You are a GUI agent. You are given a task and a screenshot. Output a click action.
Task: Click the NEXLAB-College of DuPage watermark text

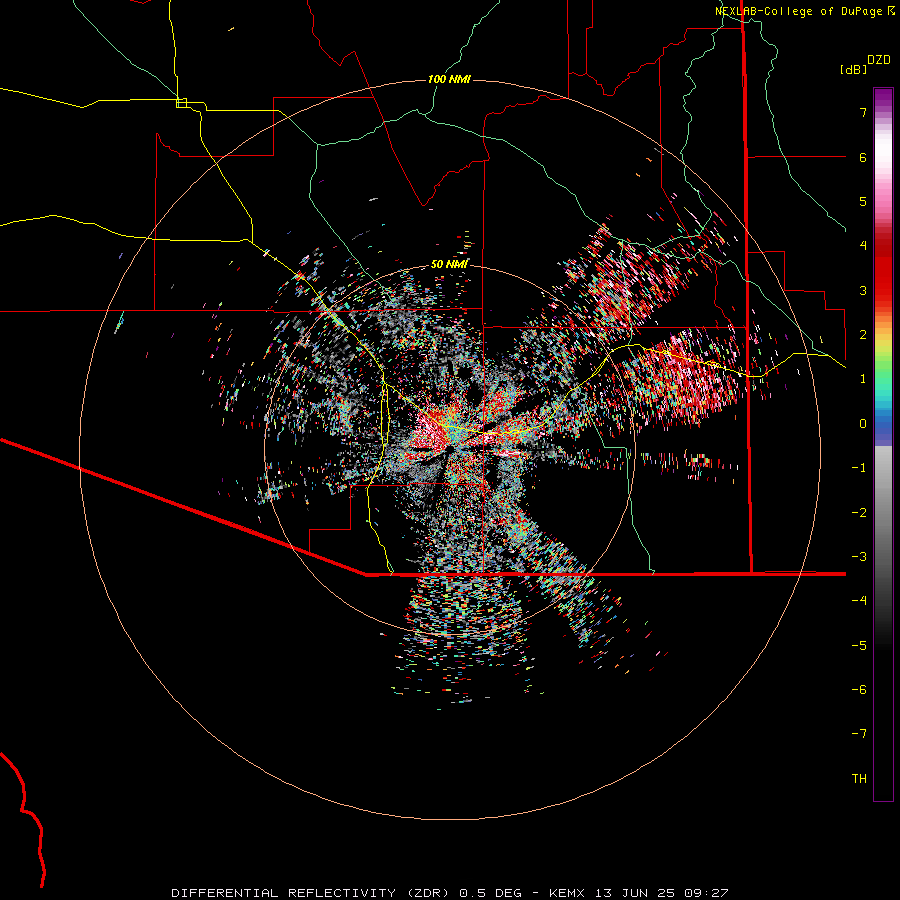(x=805, y=11)
